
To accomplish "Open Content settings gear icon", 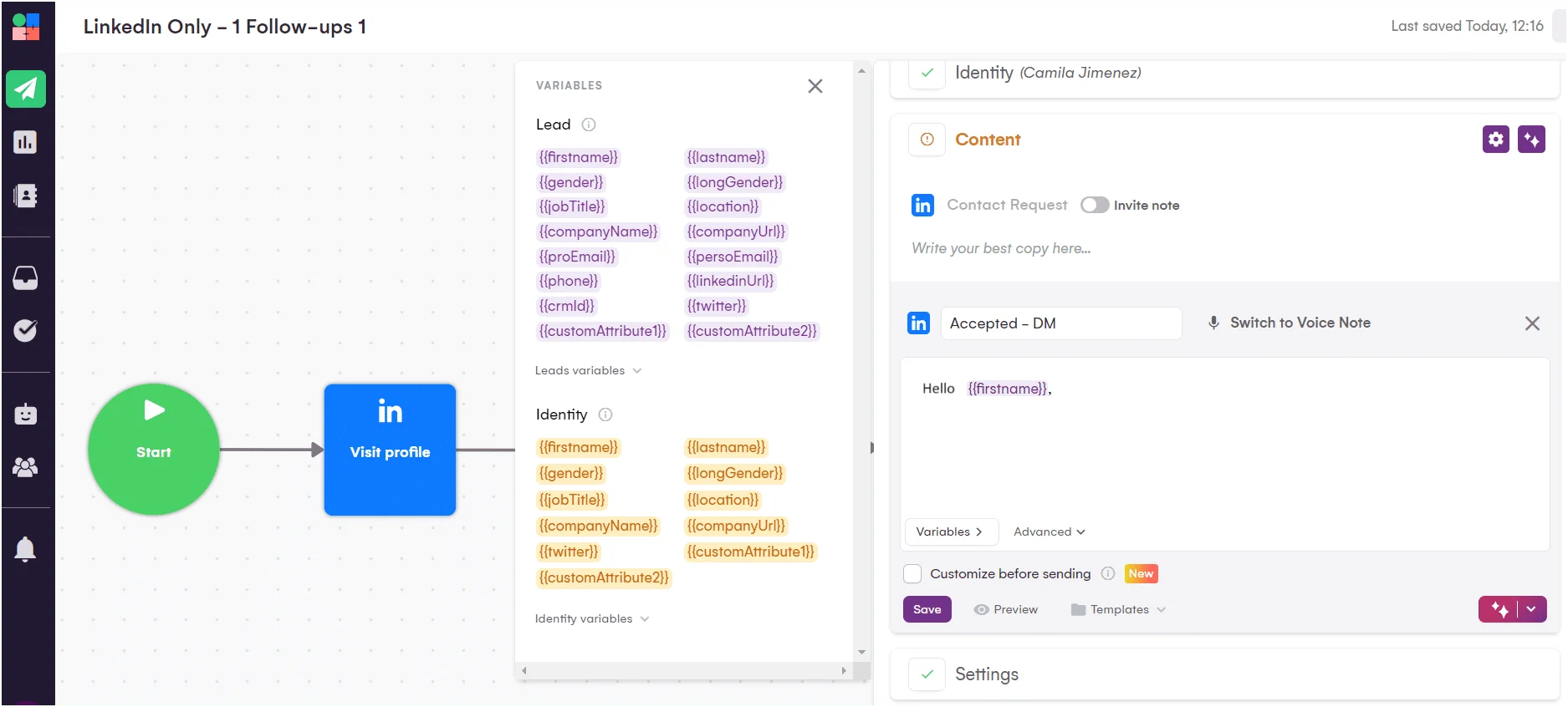I will 1496,140.
